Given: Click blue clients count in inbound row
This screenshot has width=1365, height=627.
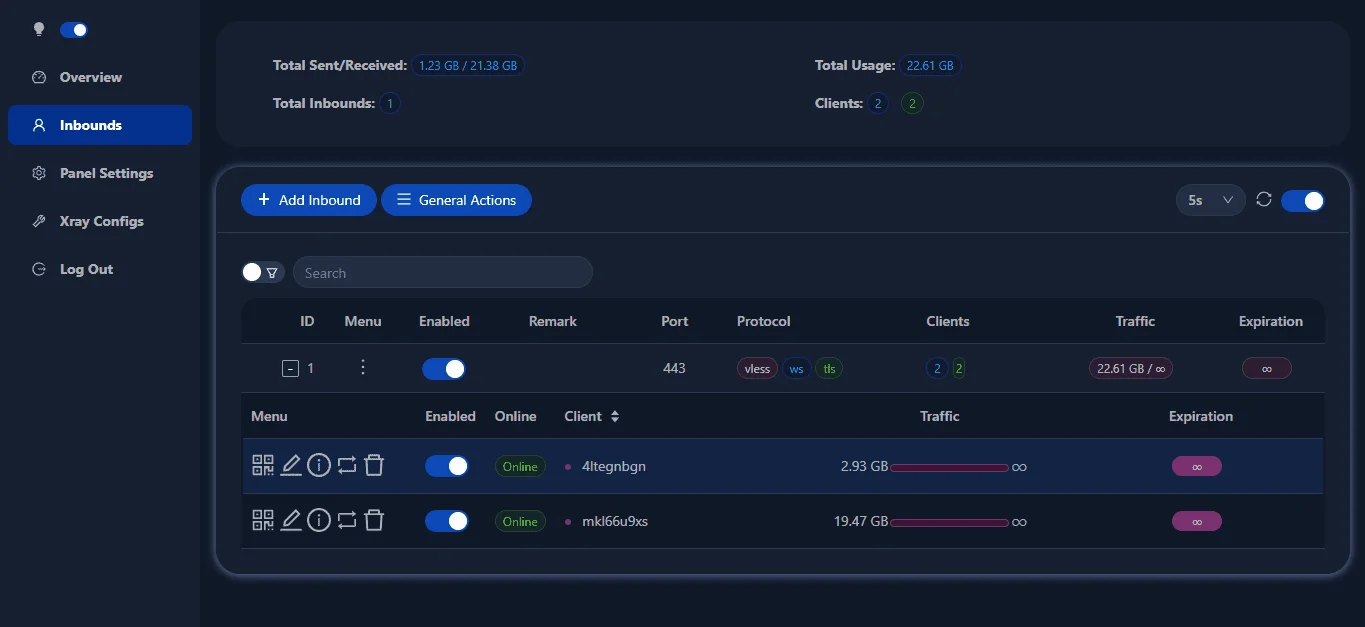Looking at the screenshot, I should pos(937,368).
